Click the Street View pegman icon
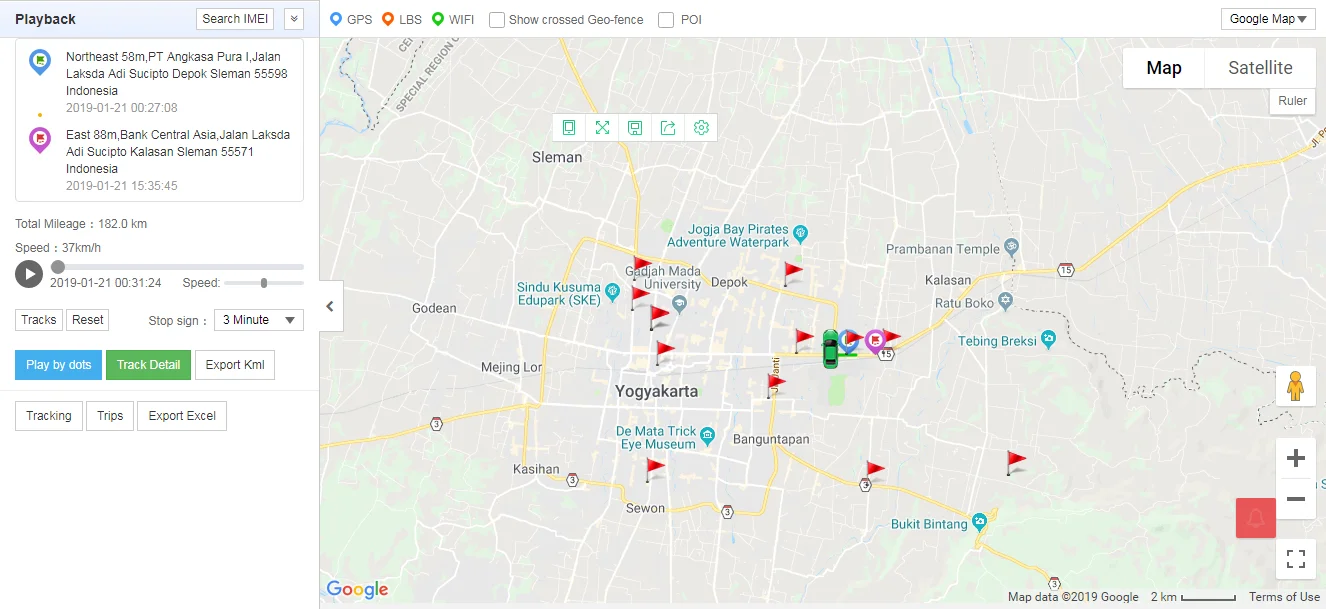Viewport: 1326px width, 609px height. pyautogui.click(x=1295, y=386)
